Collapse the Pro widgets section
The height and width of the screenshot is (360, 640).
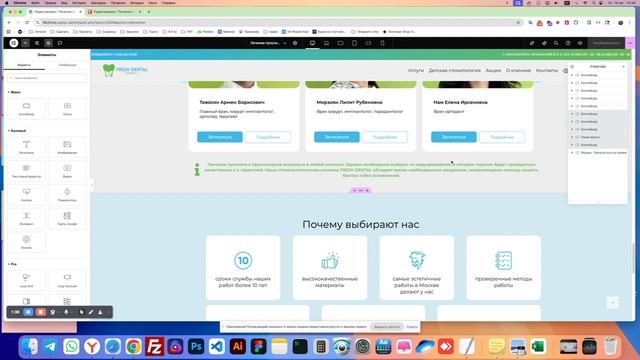coord(12,264)
